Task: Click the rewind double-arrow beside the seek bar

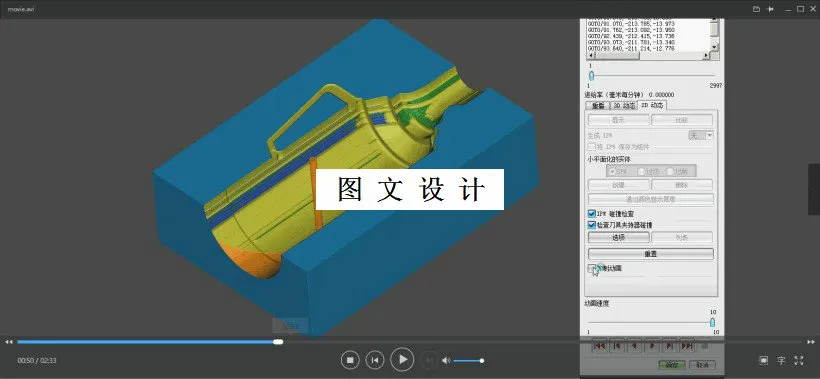Action: 9,342
